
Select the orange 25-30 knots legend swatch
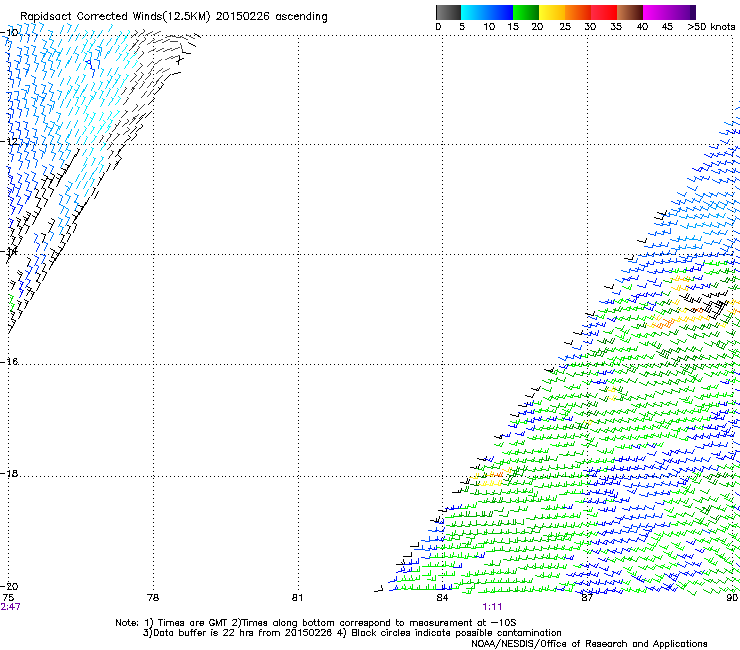tap(578, 12)
